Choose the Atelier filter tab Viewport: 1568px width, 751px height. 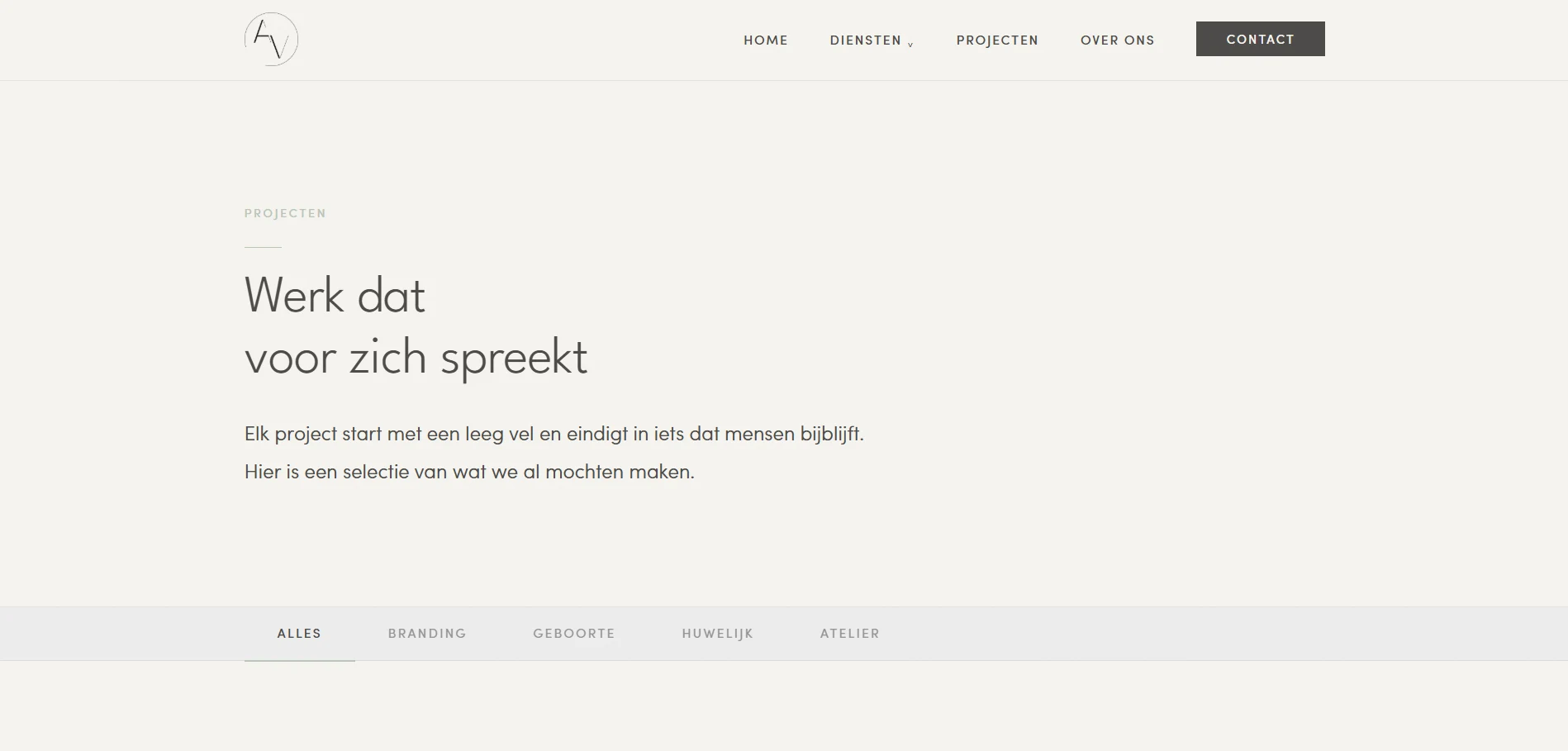pyautogui.click(x=850, y=634)
